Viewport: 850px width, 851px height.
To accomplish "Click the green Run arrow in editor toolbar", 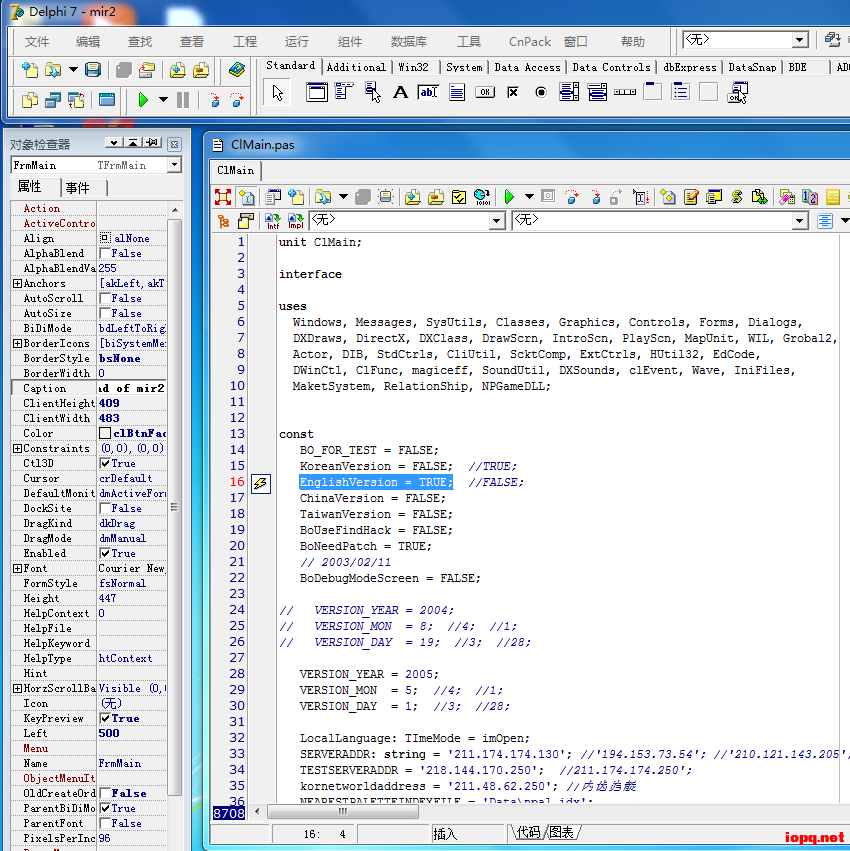I will [x=509, y=197].
